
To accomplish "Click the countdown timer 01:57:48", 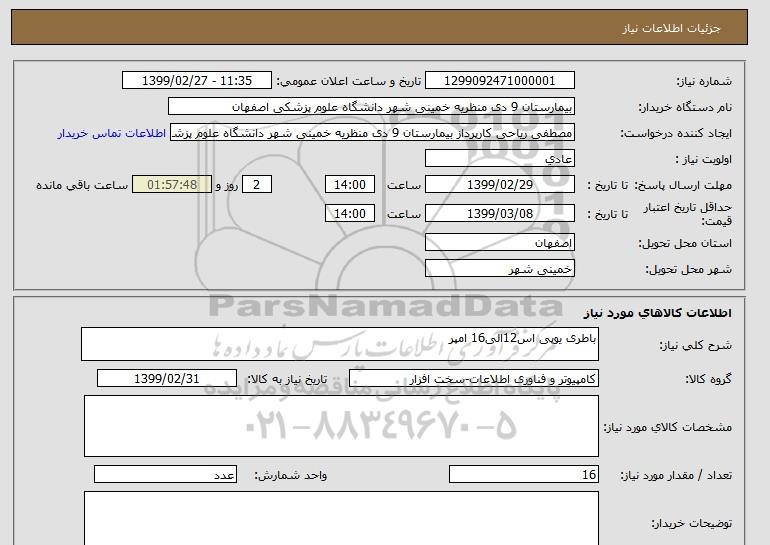I will 172,185.
